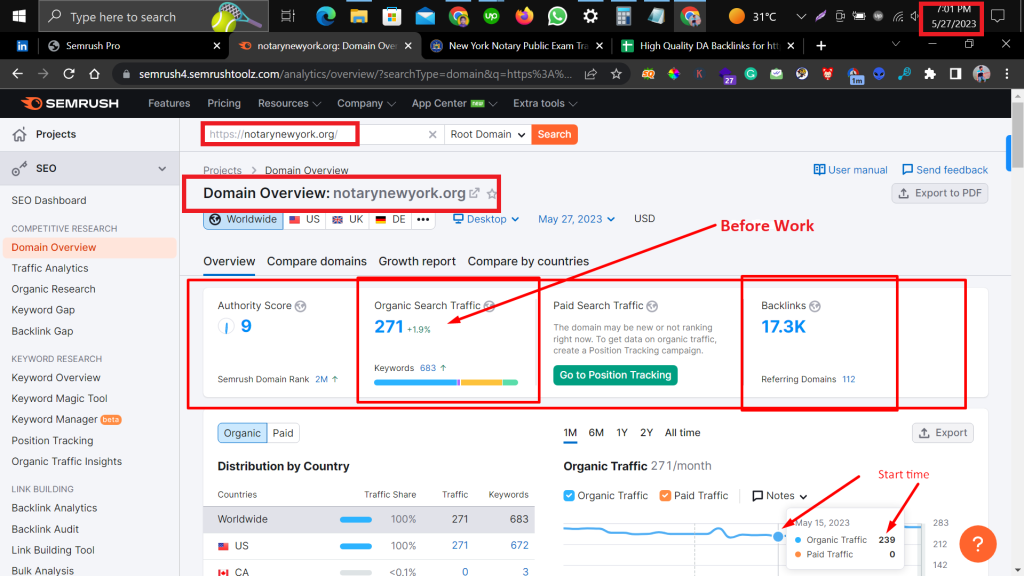The width and height of the screenshot is (1024, 576).
Task: Open the Root Domain dropdown
Action: pos(488,135)
